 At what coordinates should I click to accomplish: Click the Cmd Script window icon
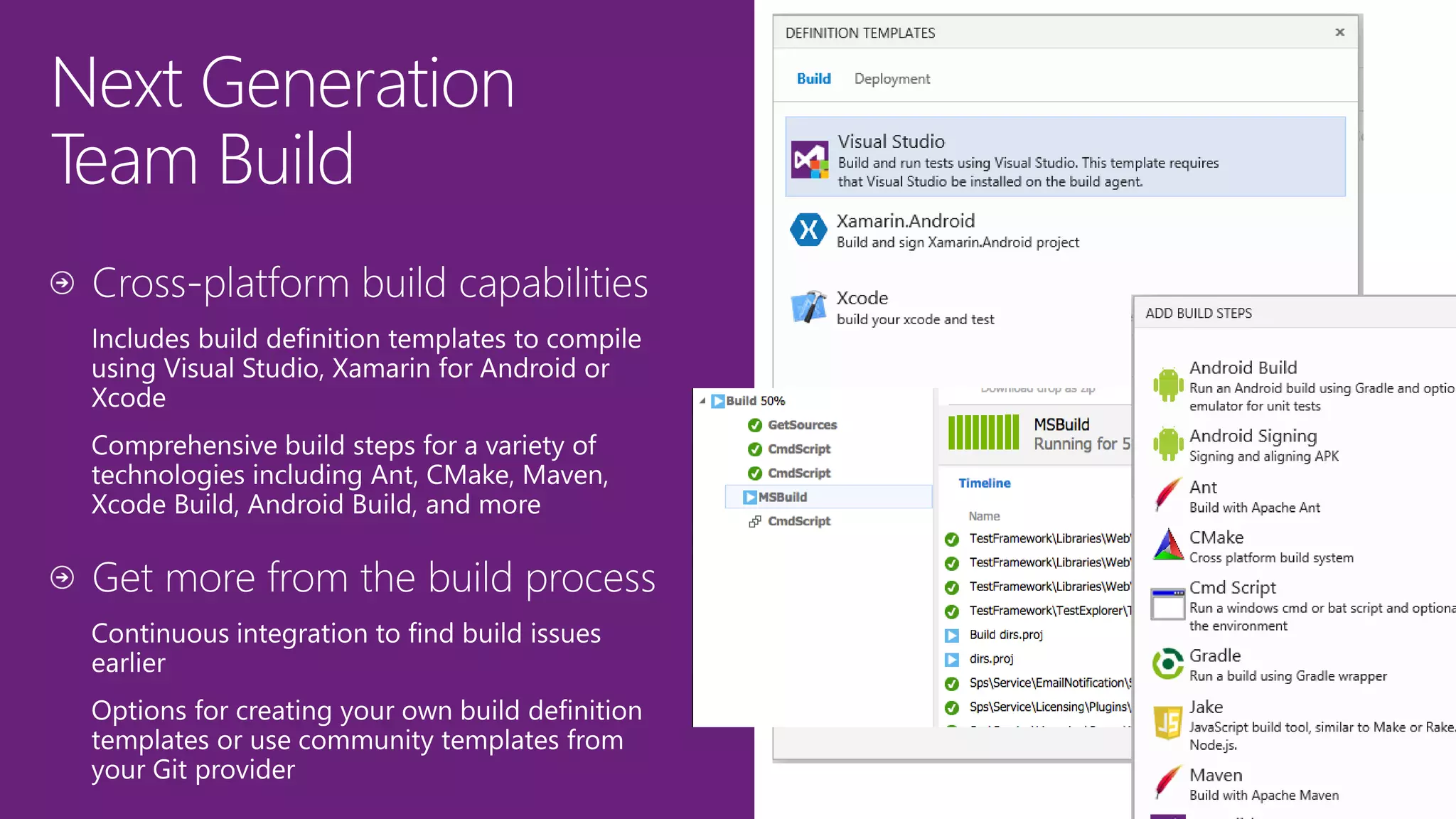click(1167, 604)
